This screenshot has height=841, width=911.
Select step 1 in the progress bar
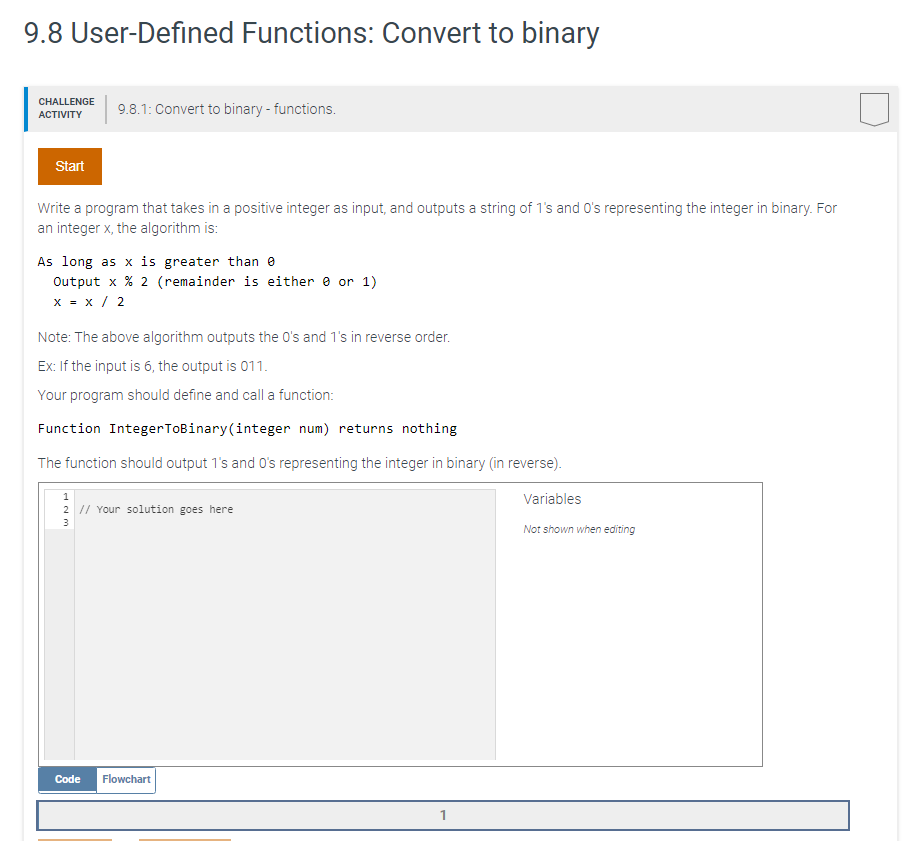pyautogui.click(x=443, y=815)
